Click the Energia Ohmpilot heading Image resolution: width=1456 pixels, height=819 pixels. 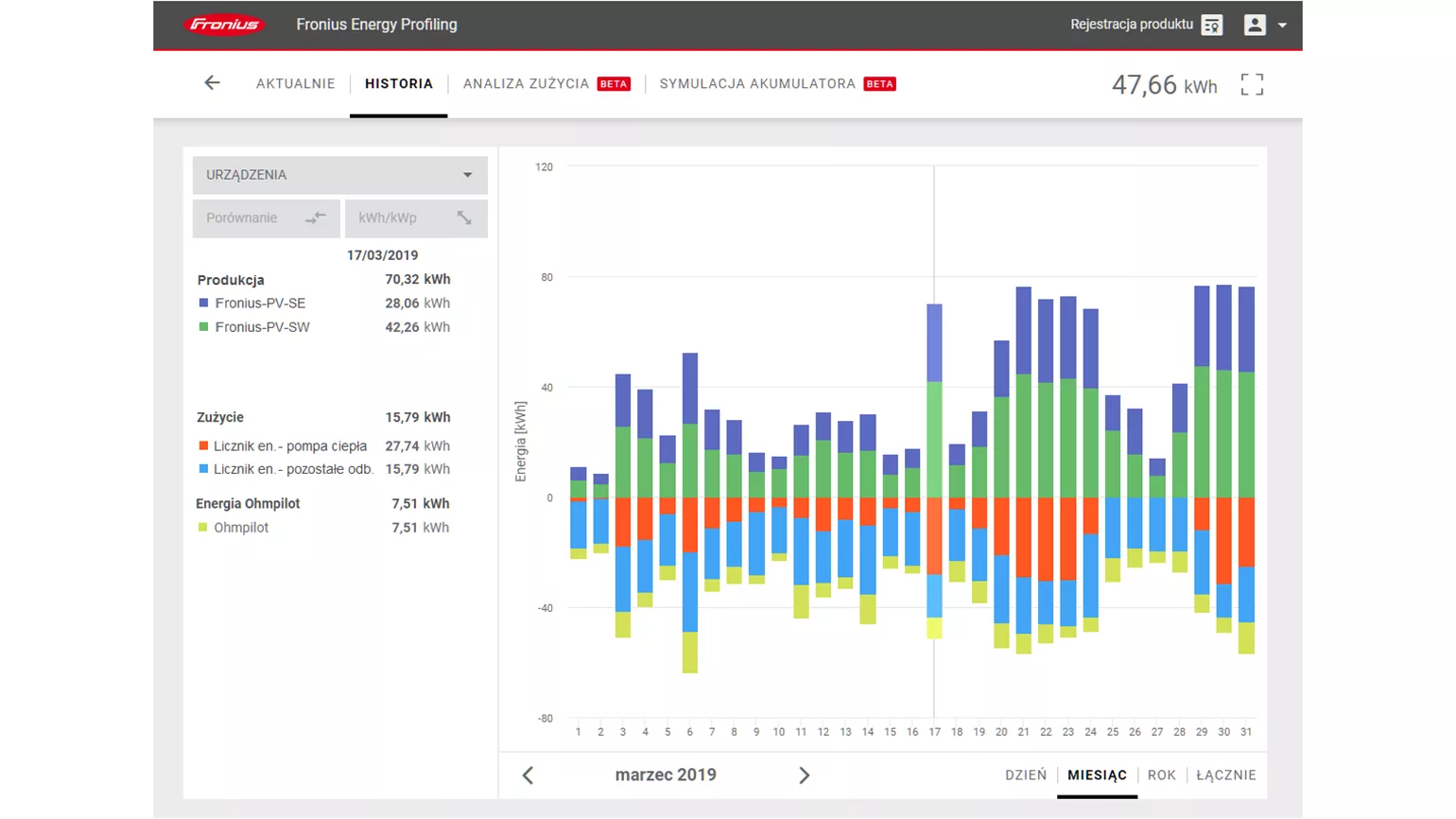[x=248, y=504]
